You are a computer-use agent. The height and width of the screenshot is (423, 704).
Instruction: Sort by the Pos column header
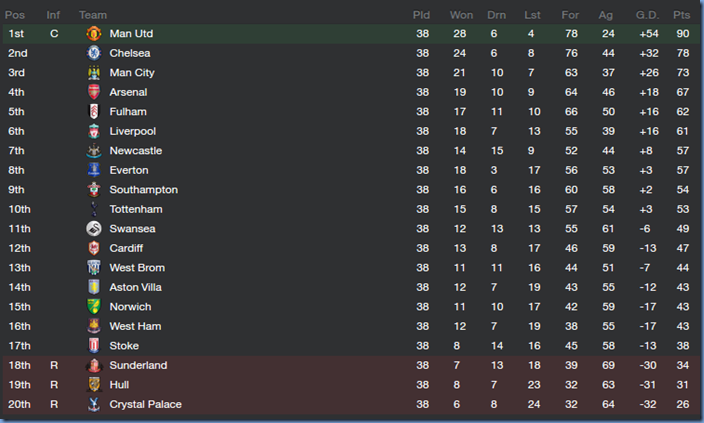tap(17, 14)
